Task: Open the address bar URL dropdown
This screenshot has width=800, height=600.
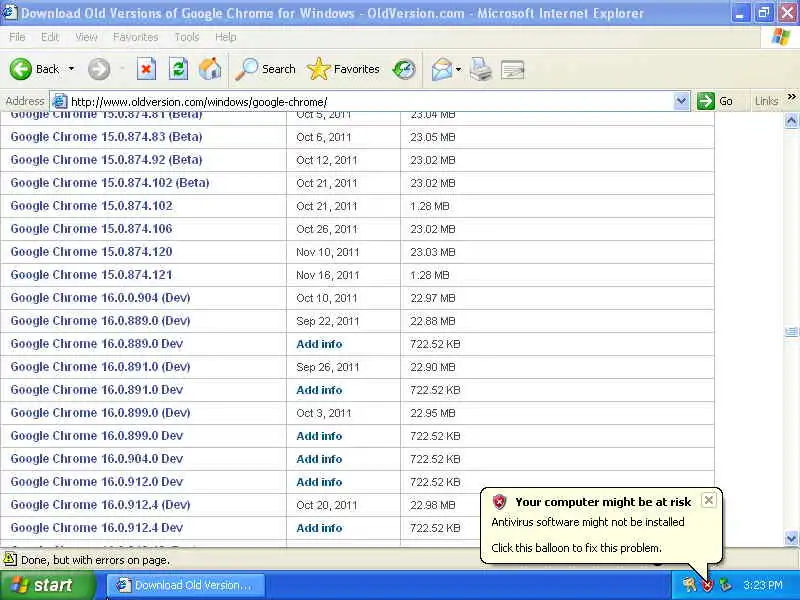Action: (x=681, y=101)
